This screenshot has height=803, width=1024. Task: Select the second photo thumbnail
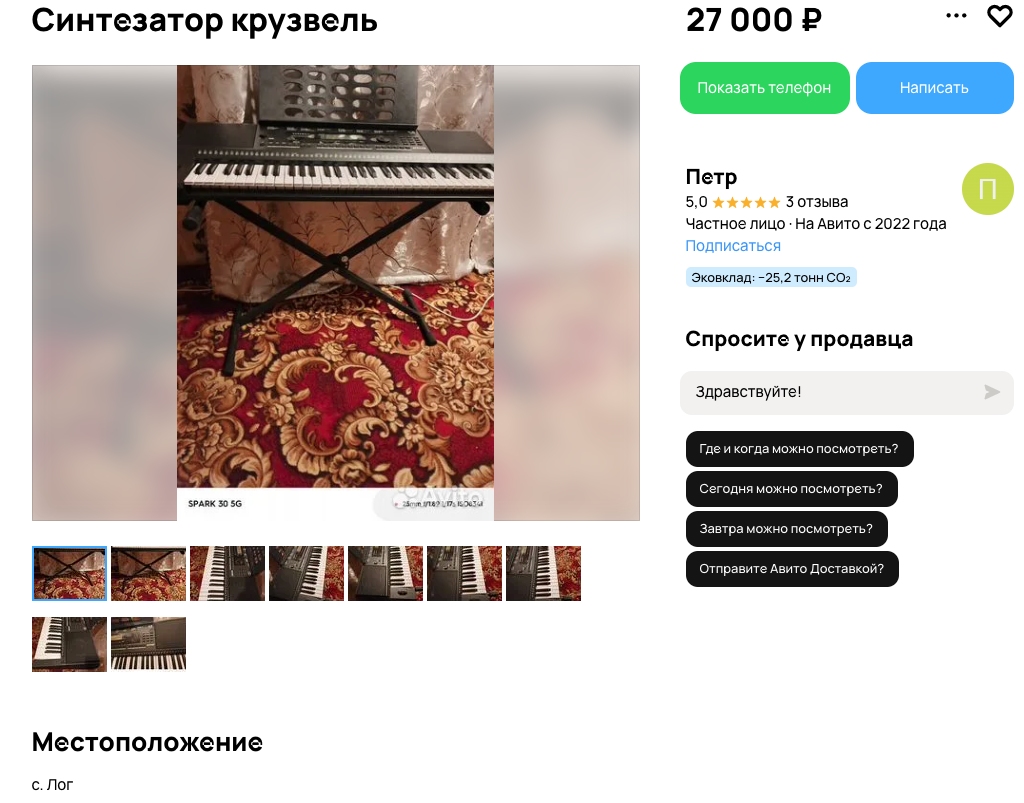click(148, 573)
